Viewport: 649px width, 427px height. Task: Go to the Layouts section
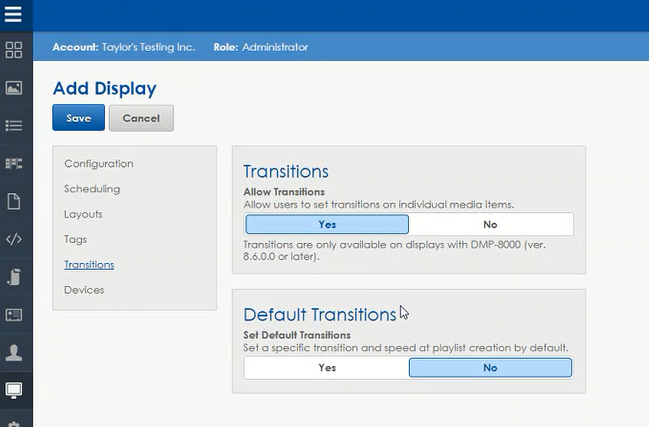[x=83, y=214]
